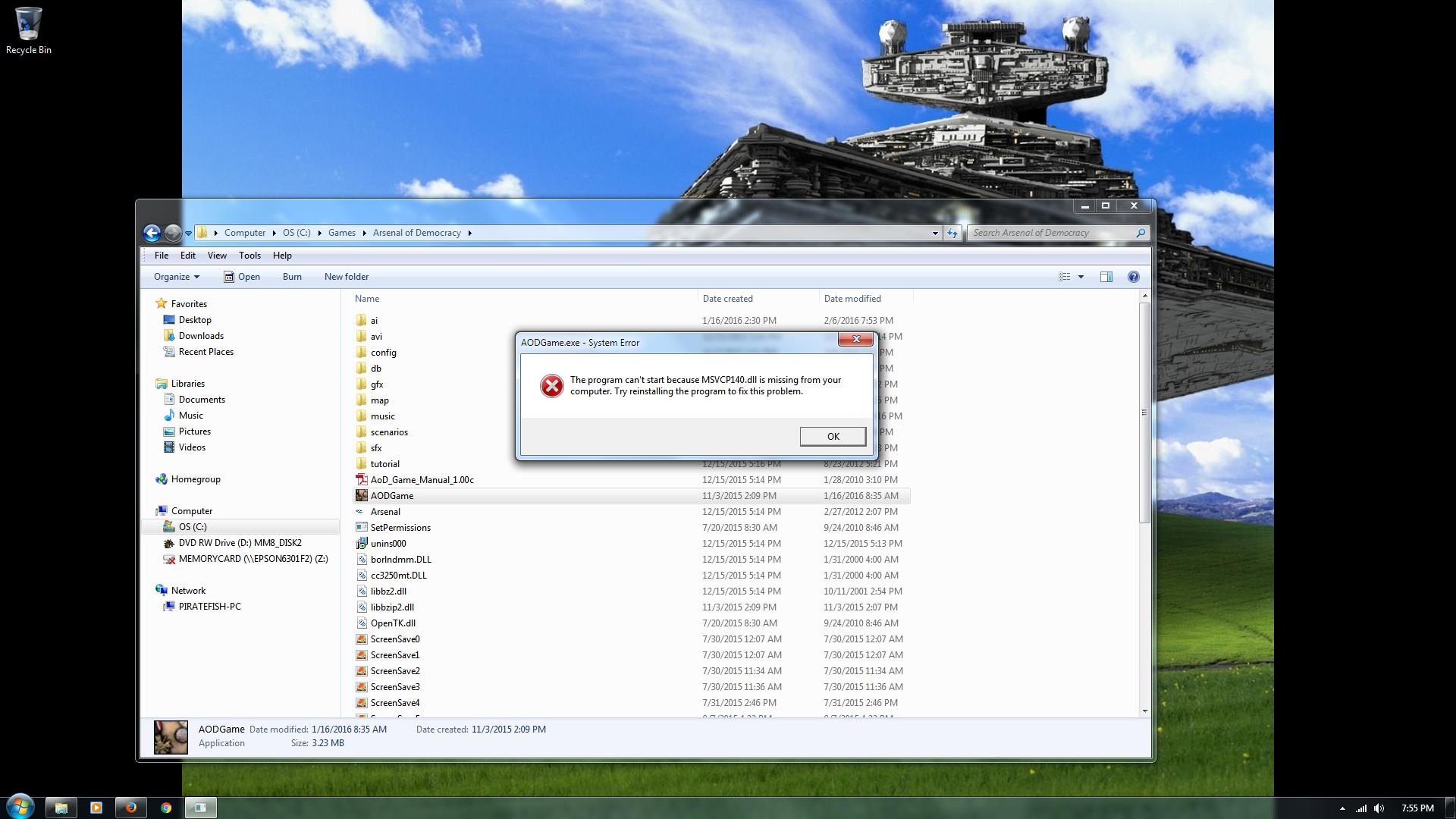Open Firefox from the taskbar

(x=130, y=808)
